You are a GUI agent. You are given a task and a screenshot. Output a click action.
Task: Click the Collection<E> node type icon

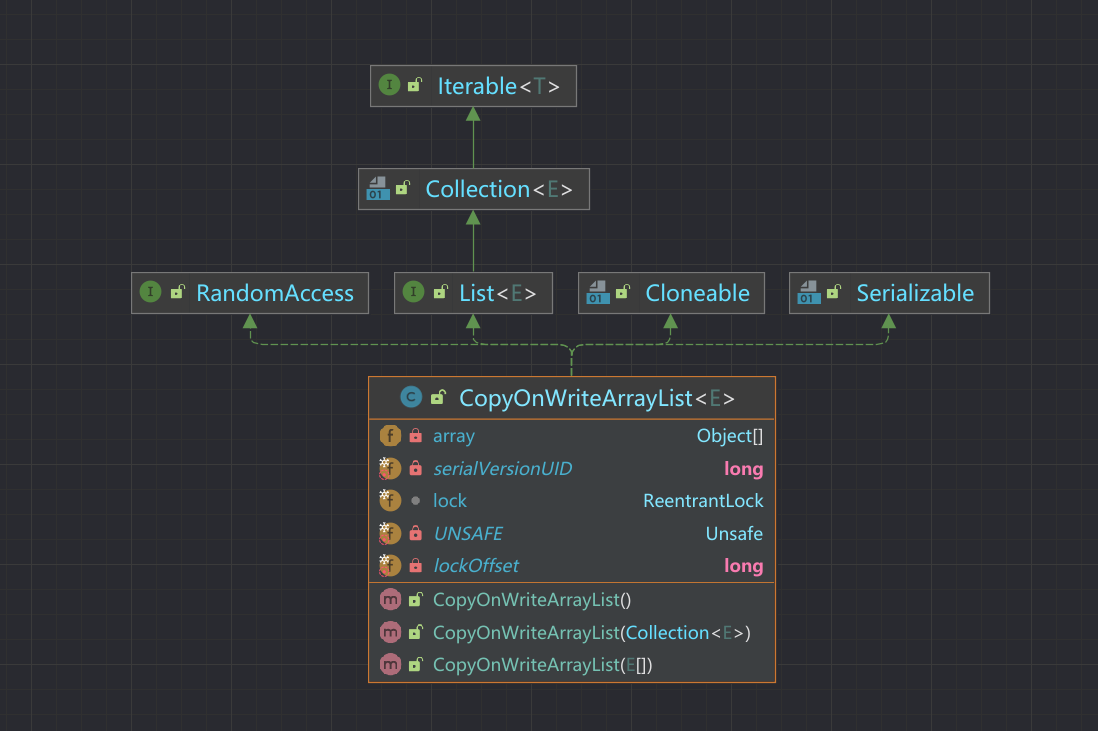click(x=378, y=188)
